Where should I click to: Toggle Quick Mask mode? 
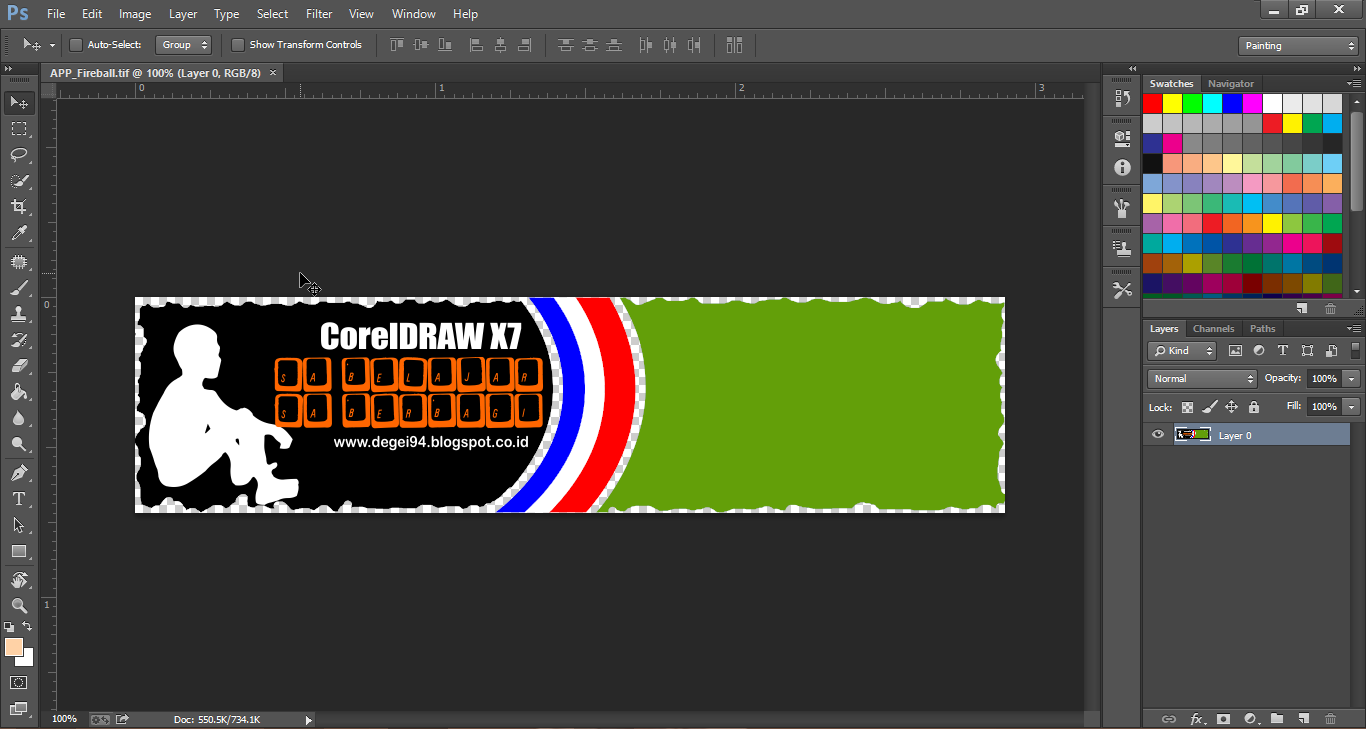coord(19,683)
